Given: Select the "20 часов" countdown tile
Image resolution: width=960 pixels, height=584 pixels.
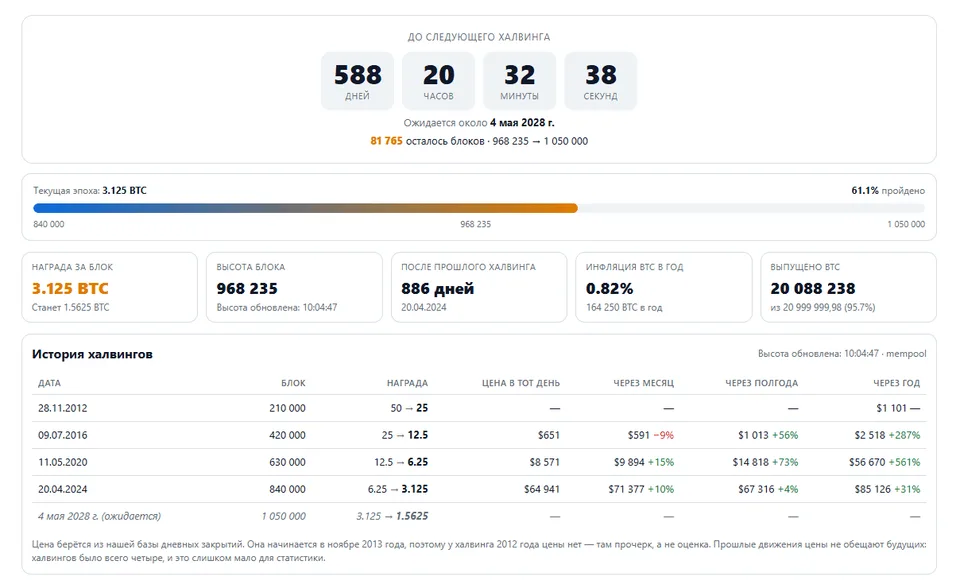Looking at the screenshot, I should click(438, 81).
